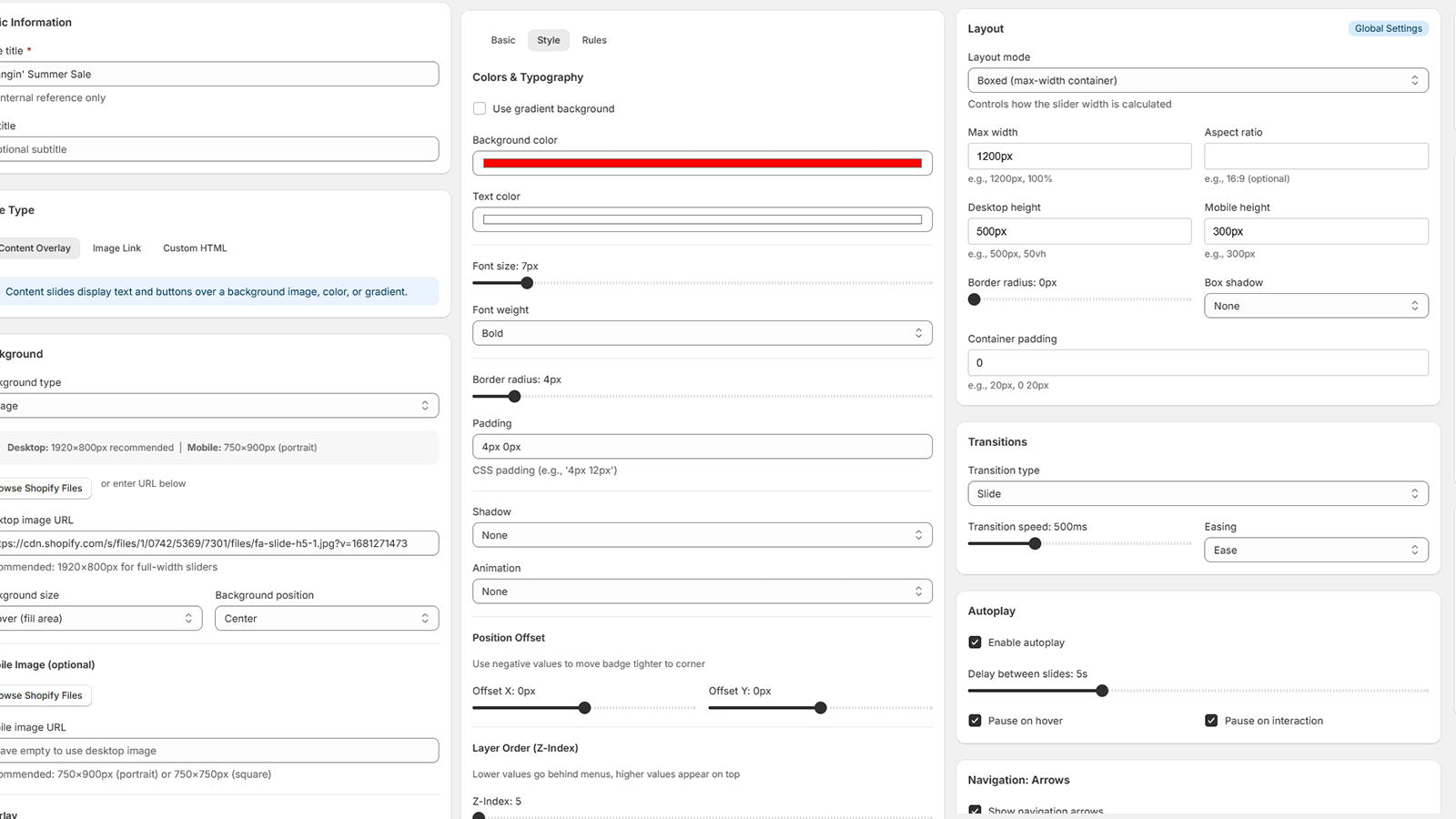The height and width of the screenshot is (819, 1456).
Task: Click the red Background color swatch
Action: coord(701,163)
